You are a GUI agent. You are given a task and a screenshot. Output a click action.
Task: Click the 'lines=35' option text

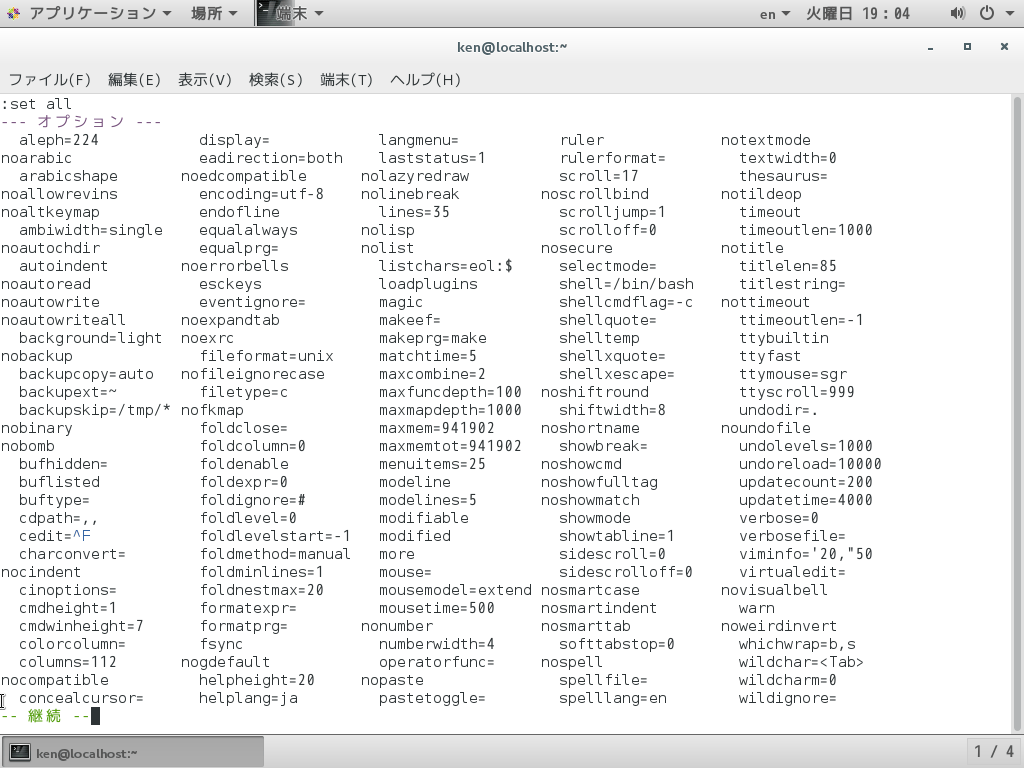414,212
